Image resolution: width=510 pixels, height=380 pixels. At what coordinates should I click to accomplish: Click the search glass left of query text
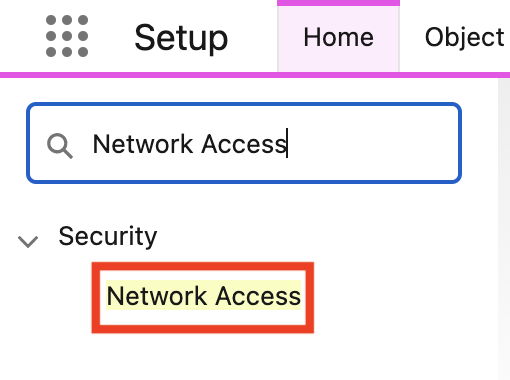coord(60,146)
